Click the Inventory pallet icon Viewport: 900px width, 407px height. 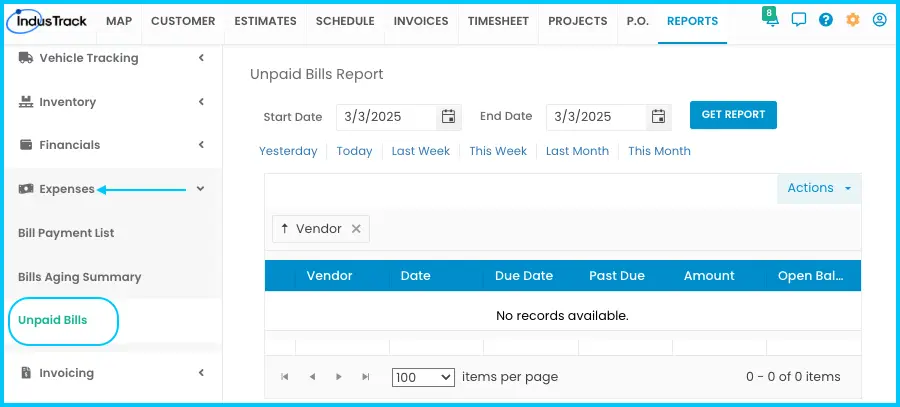pos(26,102)
